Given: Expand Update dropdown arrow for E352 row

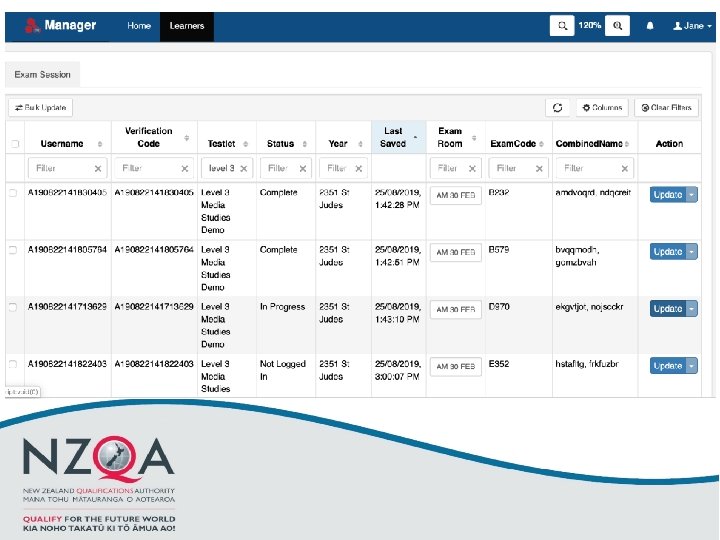Looking at the screenshot, I should click(x=692, y=366).
